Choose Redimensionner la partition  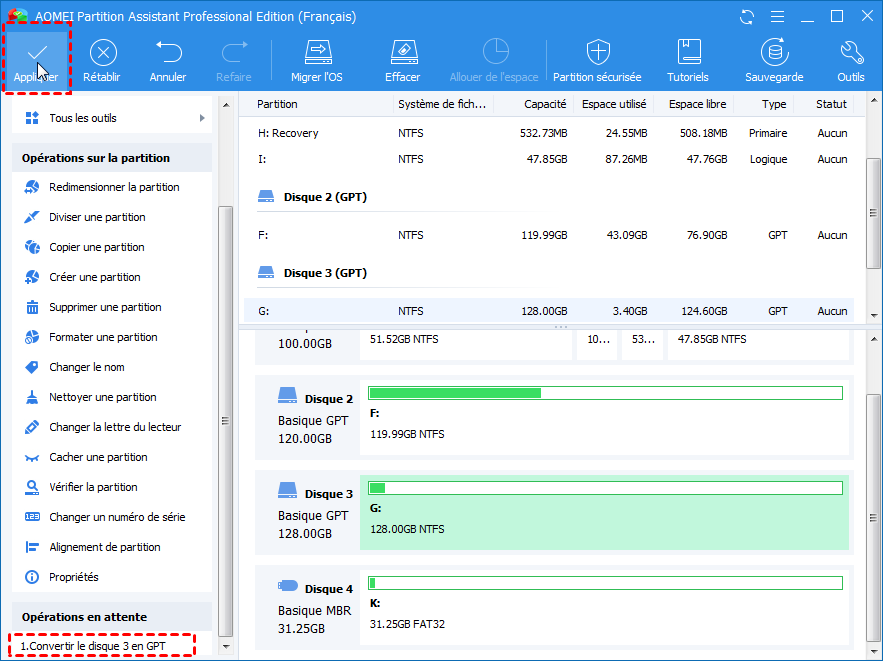(114, 187)
